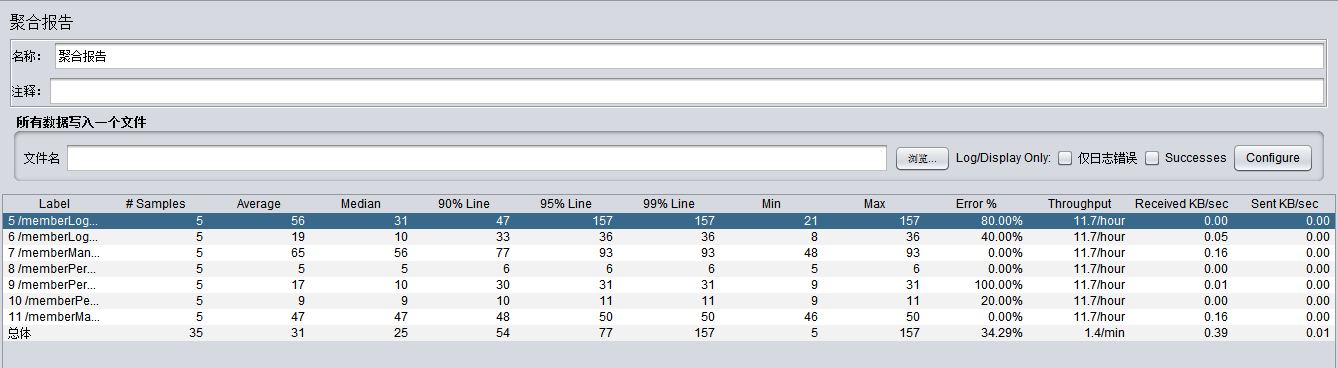
Task: Sort by the Median column header
Action: (x=361, y=204)
